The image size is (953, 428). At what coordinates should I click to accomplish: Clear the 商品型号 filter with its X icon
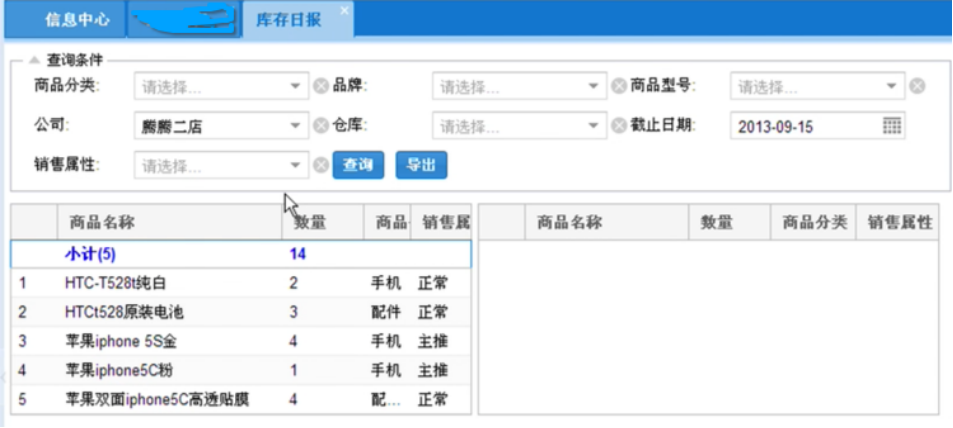[x=917, y=87]
